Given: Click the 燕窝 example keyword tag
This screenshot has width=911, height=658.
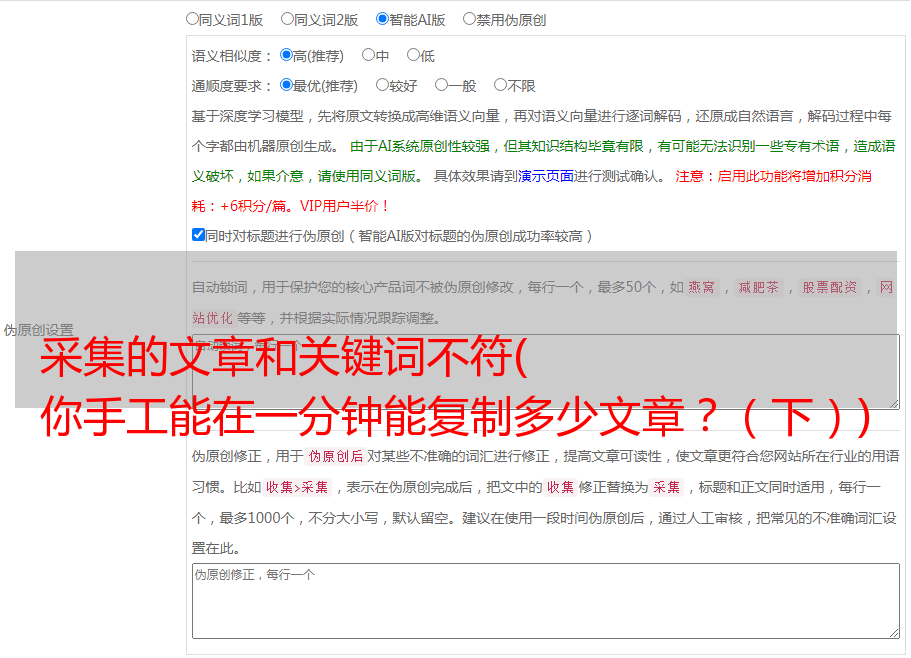Looking at the screenshot, I should tap(702, 287).
